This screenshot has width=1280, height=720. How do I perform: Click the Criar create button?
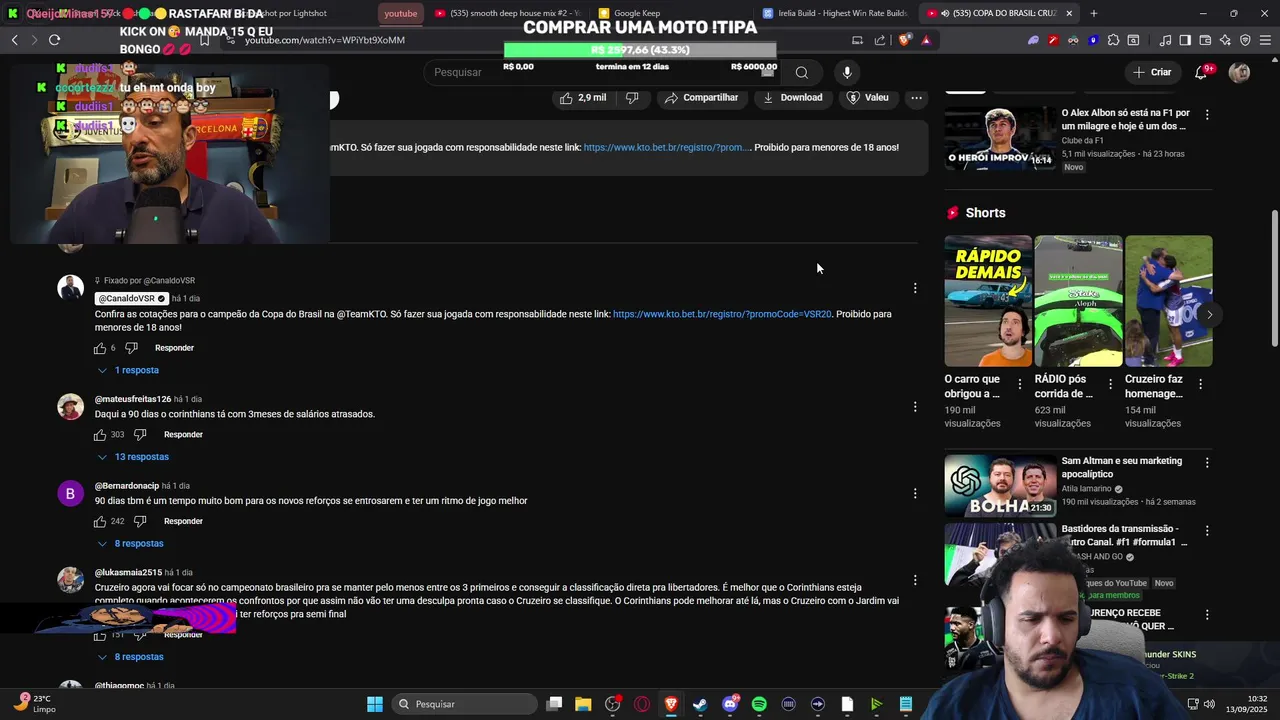[x=1151, y=72]
